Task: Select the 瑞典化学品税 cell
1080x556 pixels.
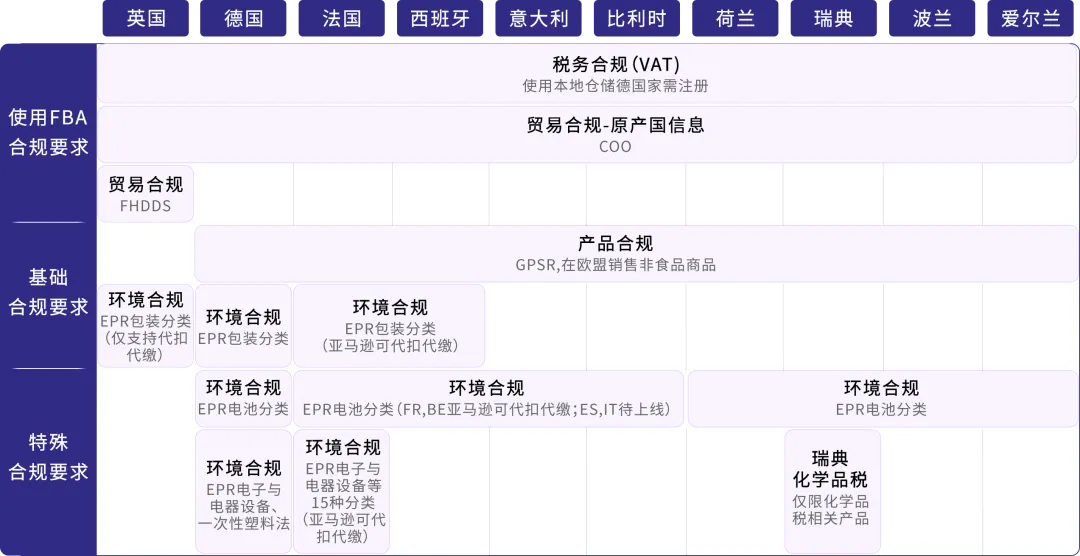Action: (833, 492)
